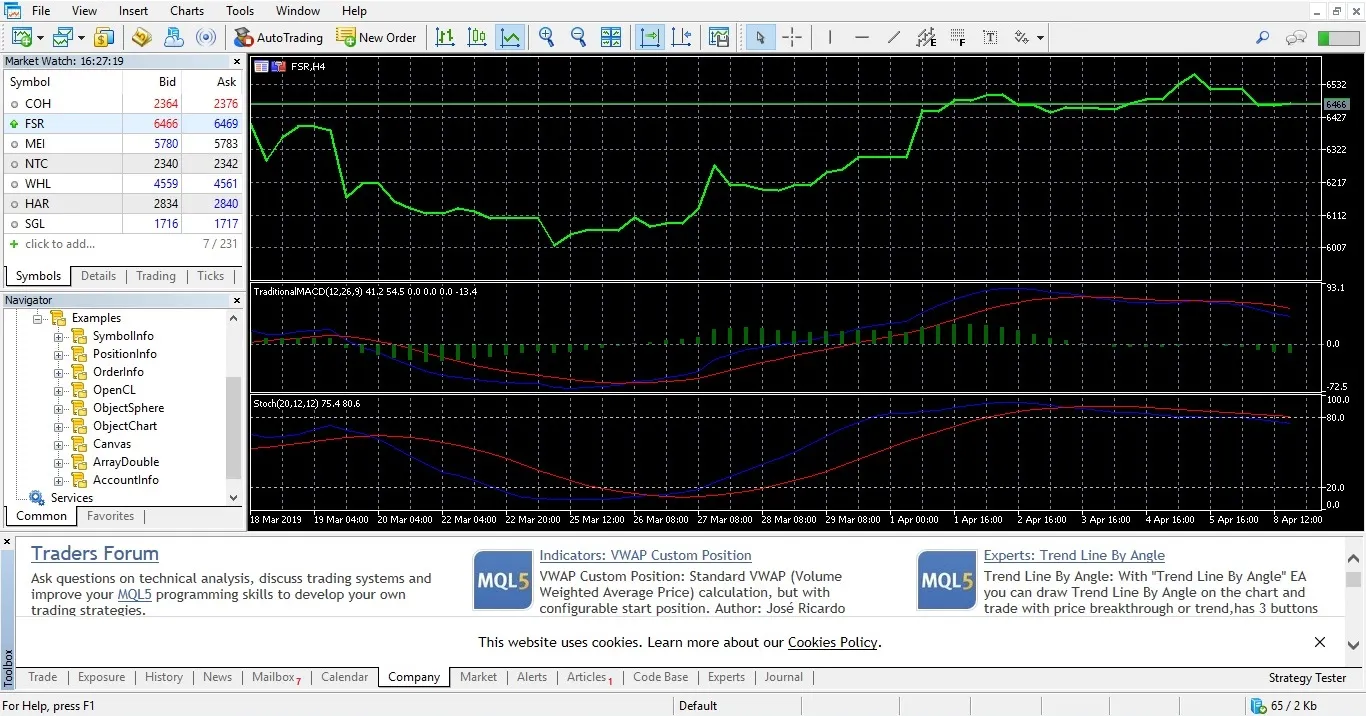Image resolution: width=1366 pixels, height=716 pixels.
Task: Toggle chart auto scroll to end
Action: (650, 37)
